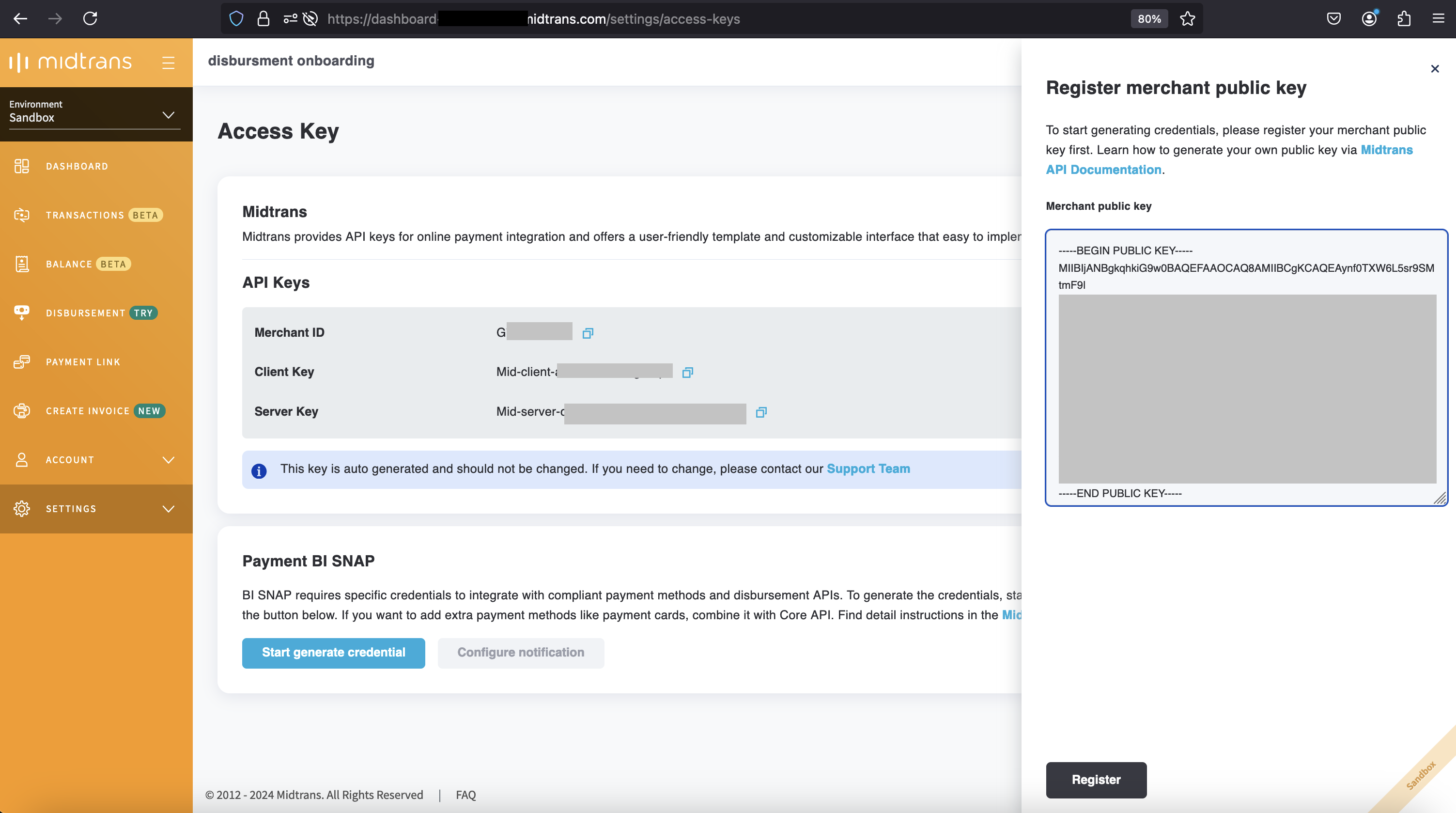Click the Balance sidebar icon
The width and height of the screenshot is (1456, 813).
click(x=21, y=264)
